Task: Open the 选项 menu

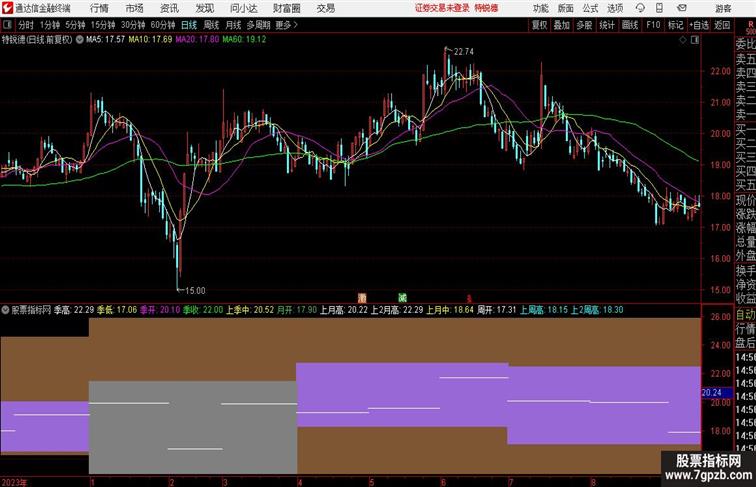Action: point(615,8)
